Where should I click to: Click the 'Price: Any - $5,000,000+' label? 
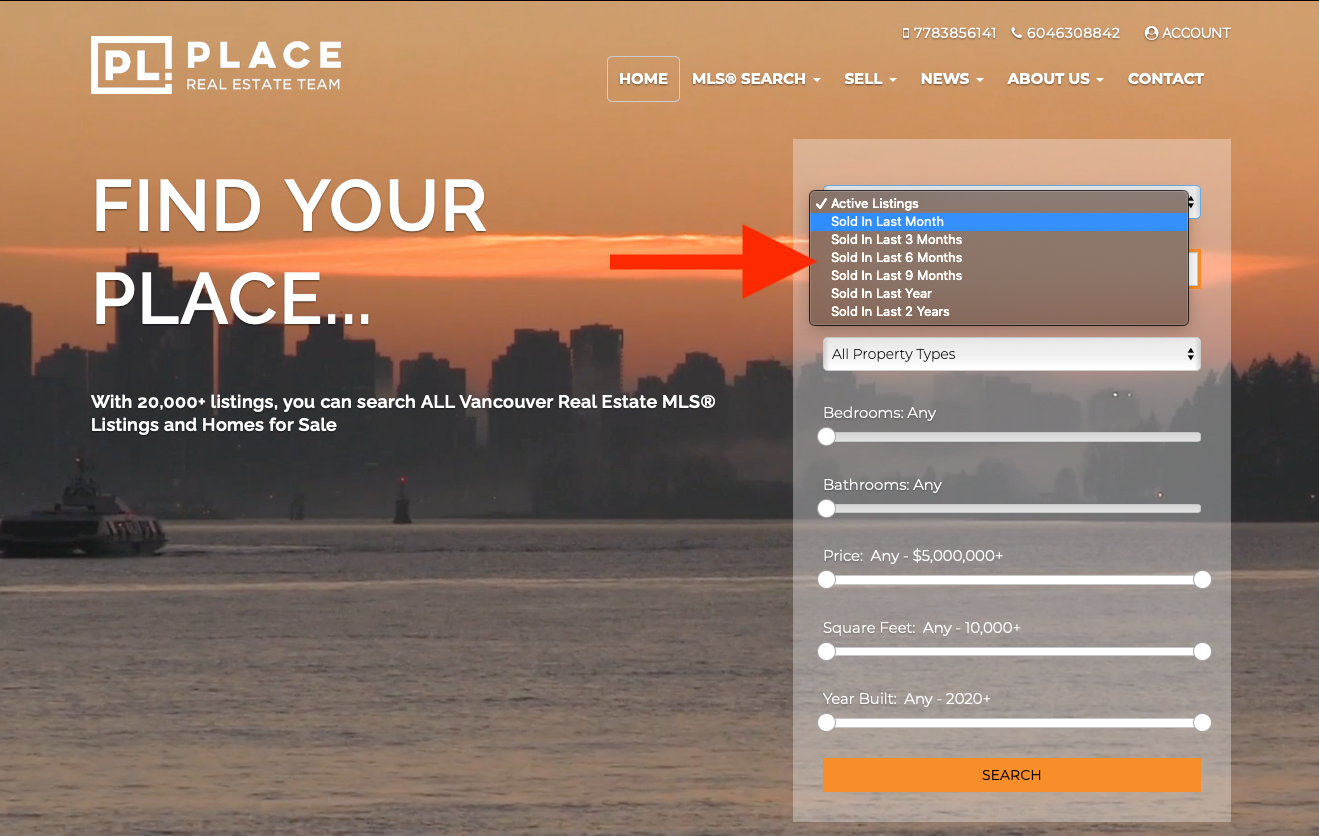pos(913,556)
